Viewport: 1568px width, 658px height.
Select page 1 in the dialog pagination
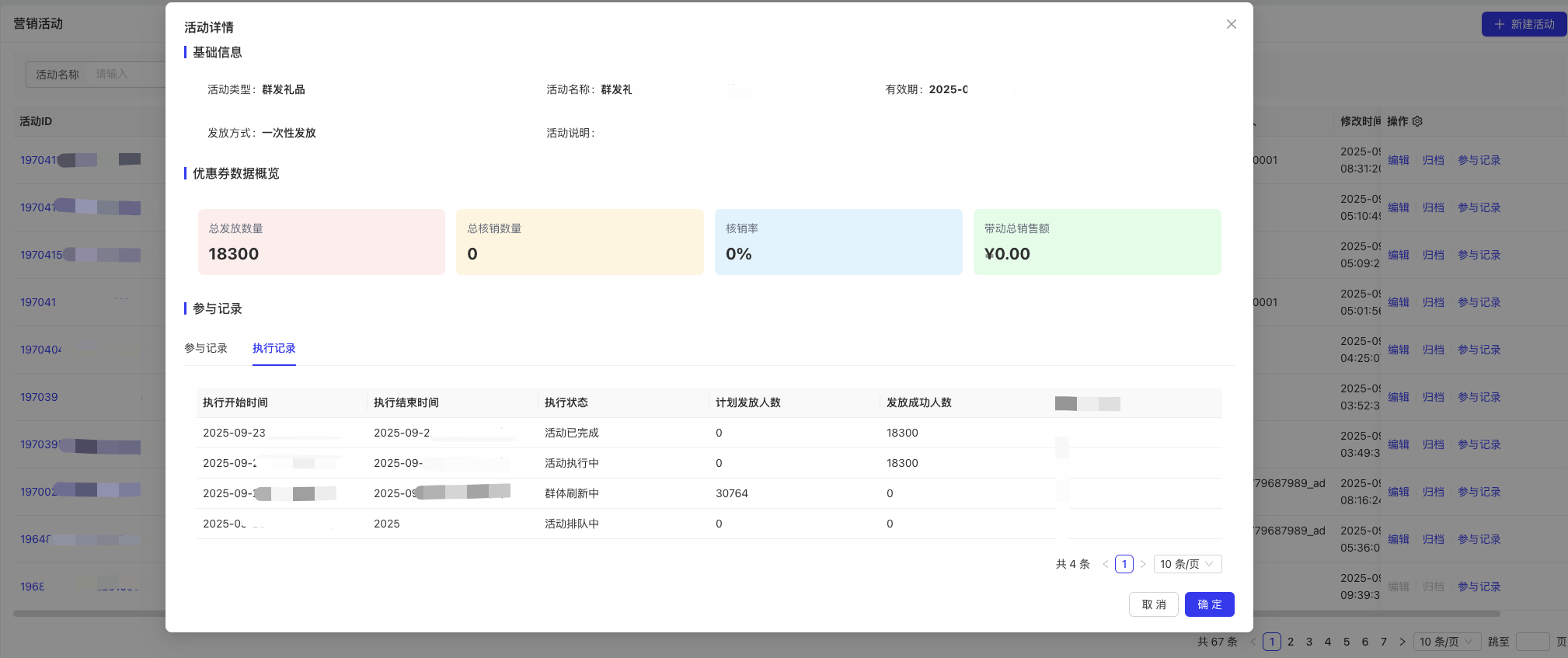tap(1124, 564)
